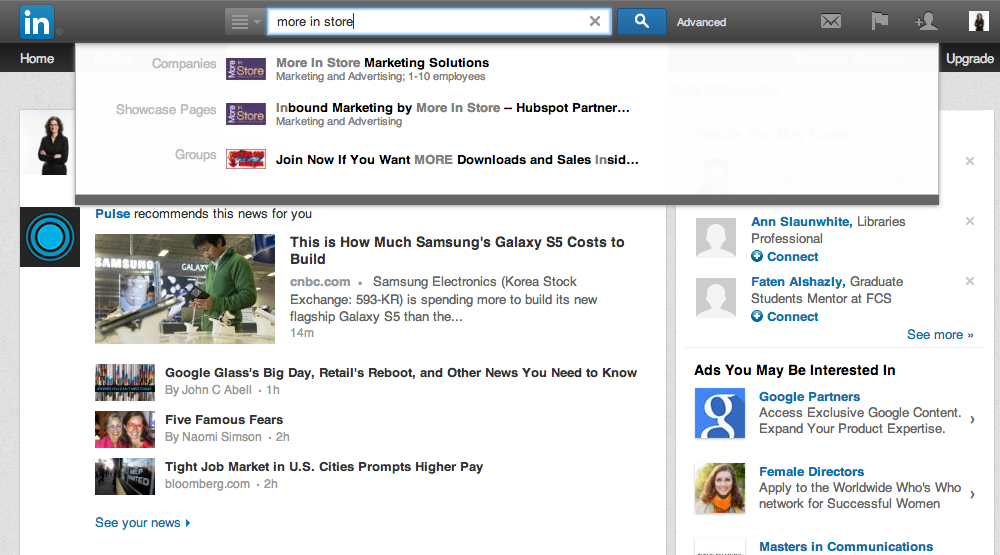Click Ann Slaunwhite's placeholder avatar
The height and width of the screenshot is (555, 1000).
click(x=716, y=238)
